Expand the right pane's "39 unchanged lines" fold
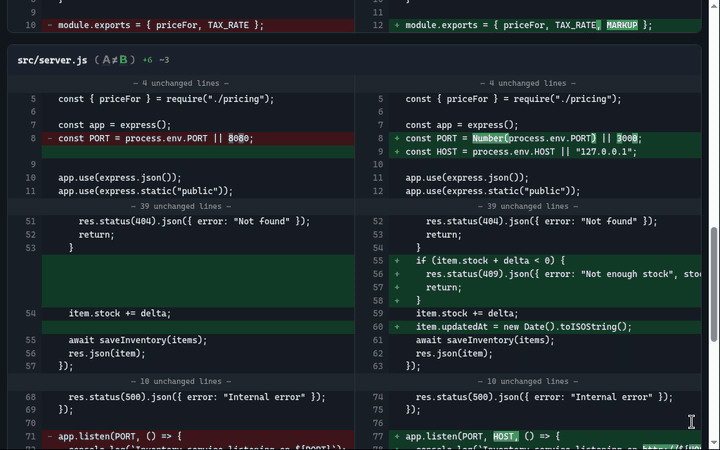The image size is (720, 450). [x=528, y=206]
